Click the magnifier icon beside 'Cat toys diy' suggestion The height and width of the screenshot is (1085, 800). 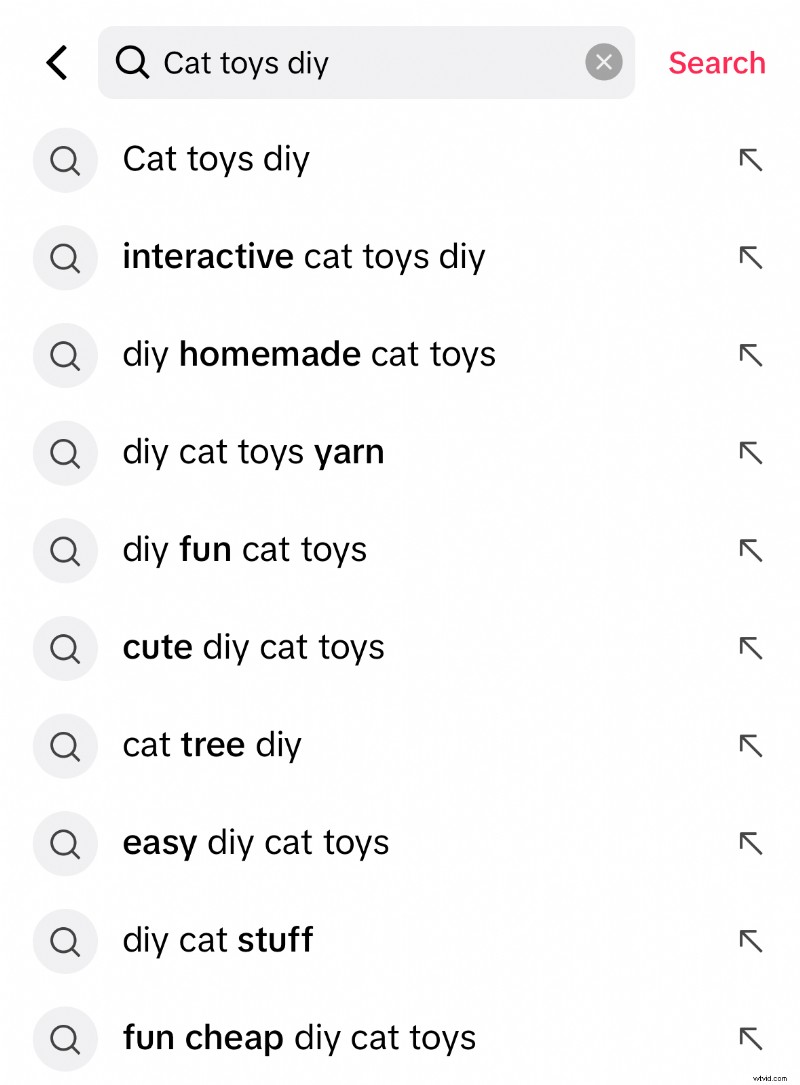(65, 160)
